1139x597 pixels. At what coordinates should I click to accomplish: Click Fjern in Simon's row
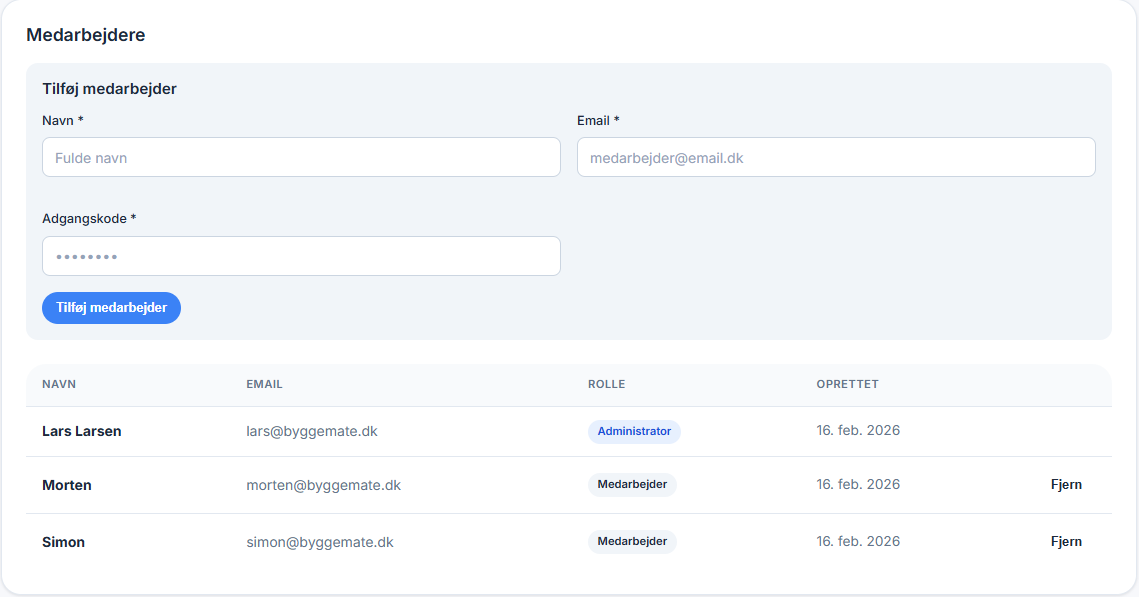(1066, 542)
